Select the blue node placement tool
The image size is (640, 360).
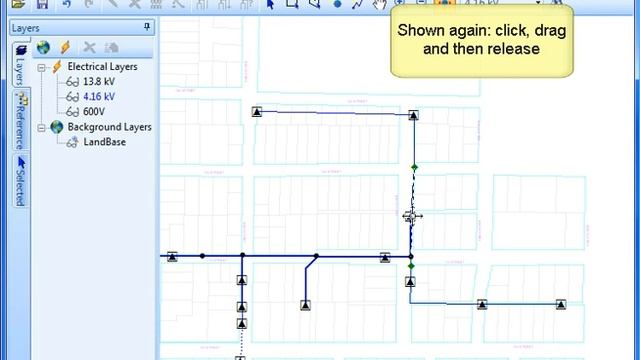(337, 4)
